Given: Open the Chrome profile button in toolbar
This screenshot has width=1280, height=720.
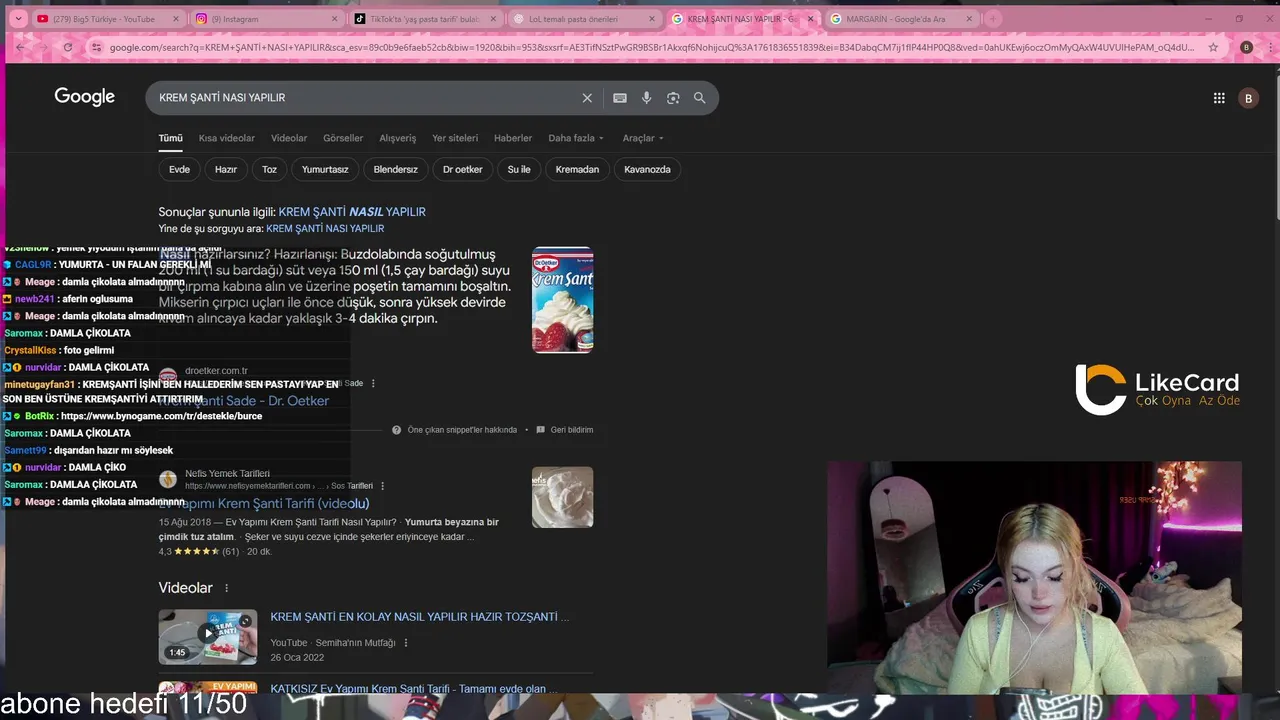Looking at the screenshot, I should (x=1246, y=47).
